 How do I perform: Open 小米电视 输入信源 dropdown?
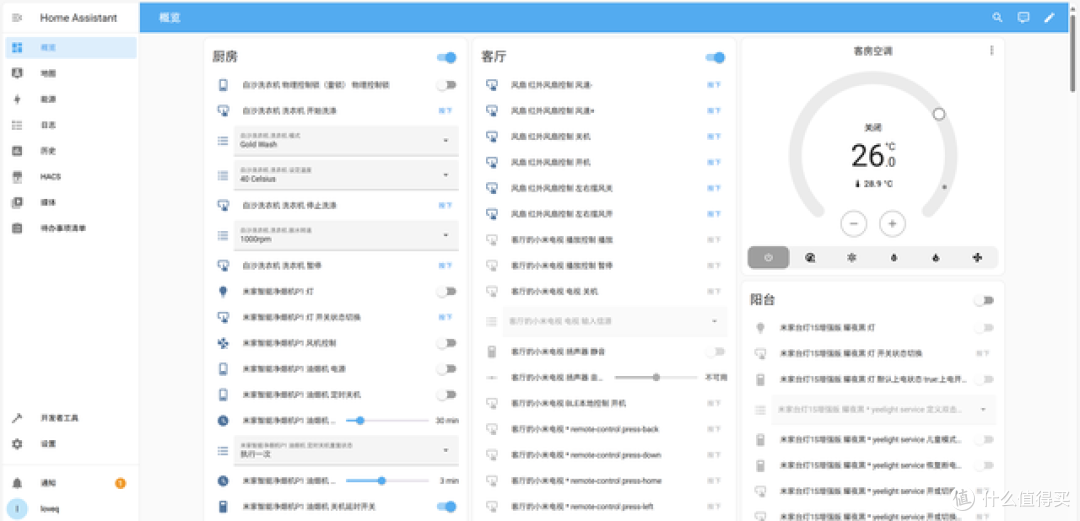click(615, 321)
